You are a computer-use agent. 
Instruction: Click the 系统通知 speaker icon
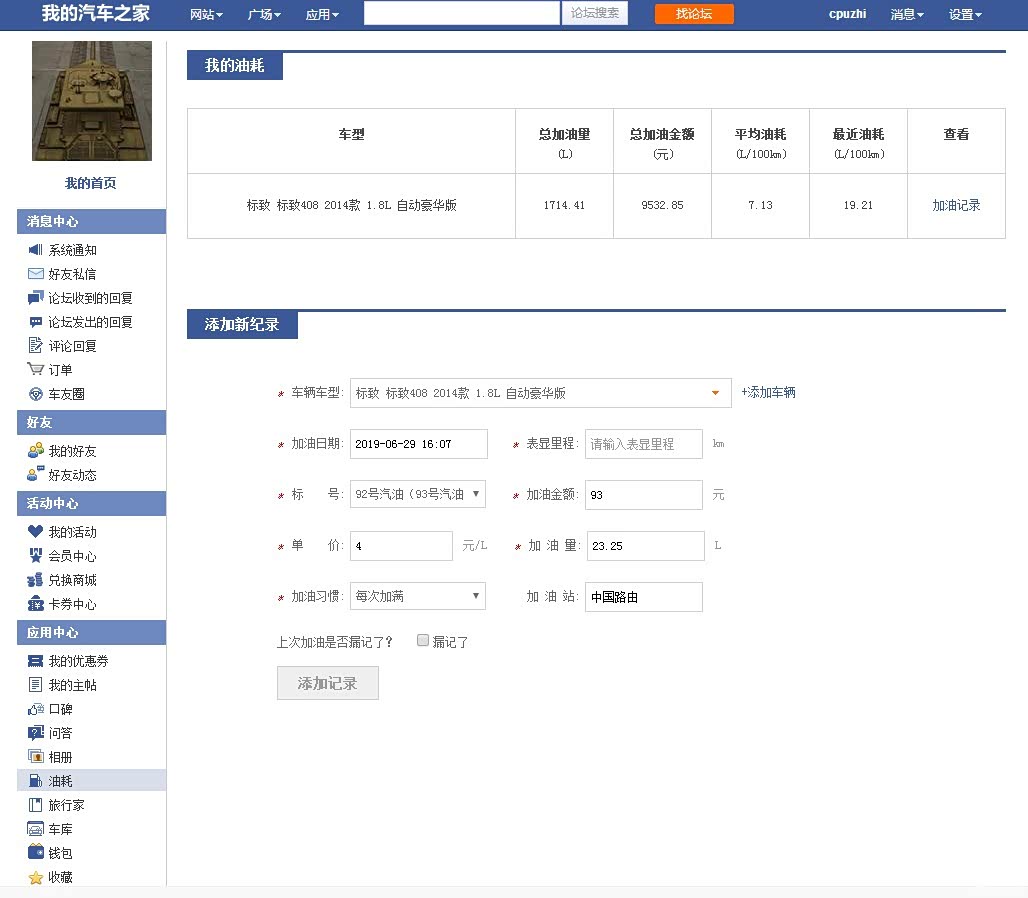point(35,250)
